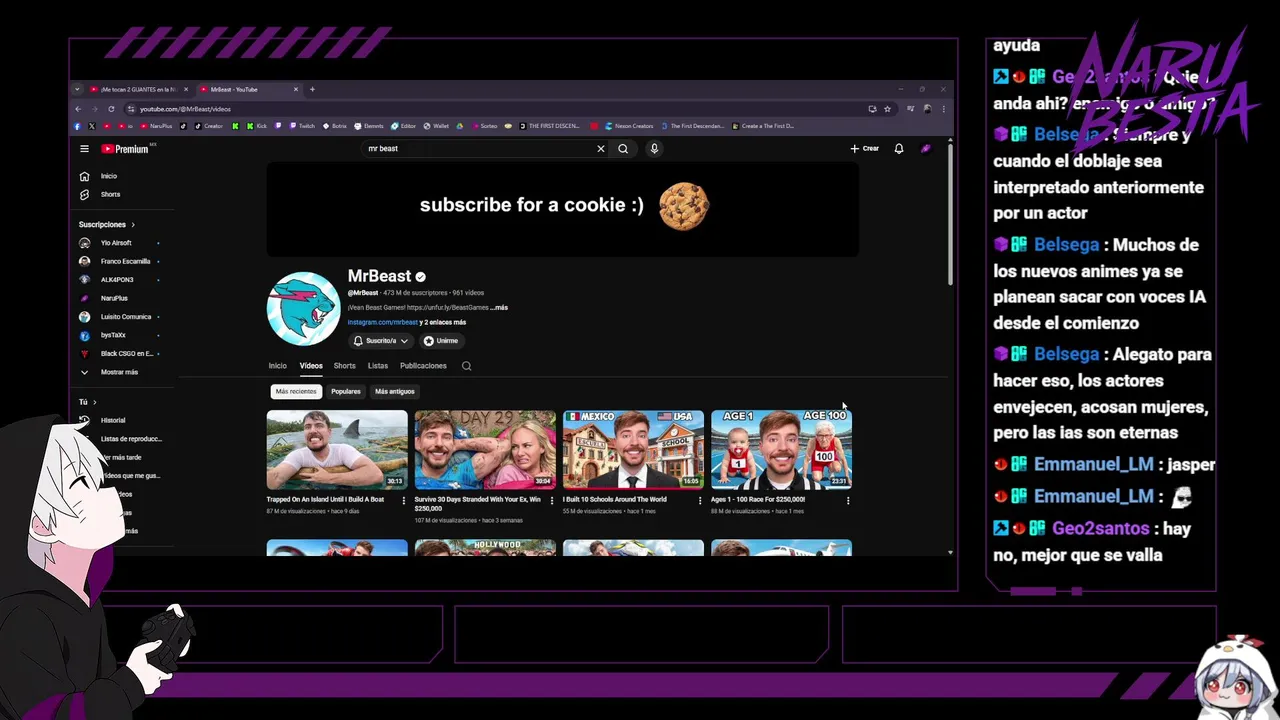This screenshot has height=720, width=1280.
Task: Open I Built 10 Schools thumbnail
Action: point(633,450)
